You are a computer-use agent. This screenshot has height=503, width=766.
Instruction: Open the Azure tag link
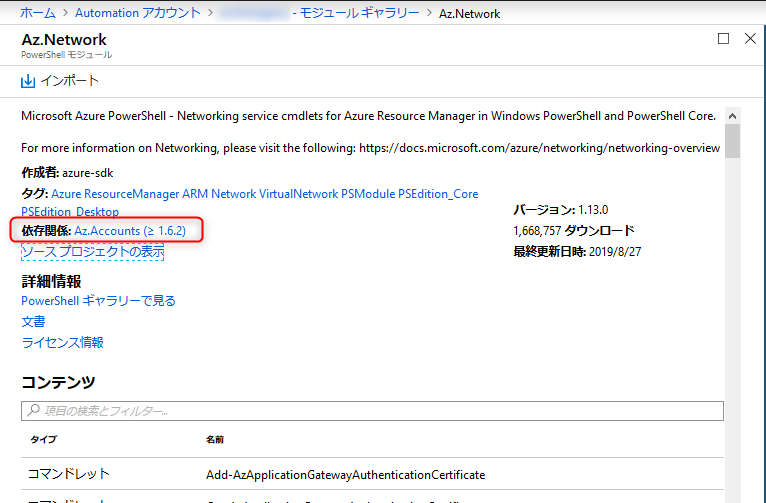(x=66, y=194)
